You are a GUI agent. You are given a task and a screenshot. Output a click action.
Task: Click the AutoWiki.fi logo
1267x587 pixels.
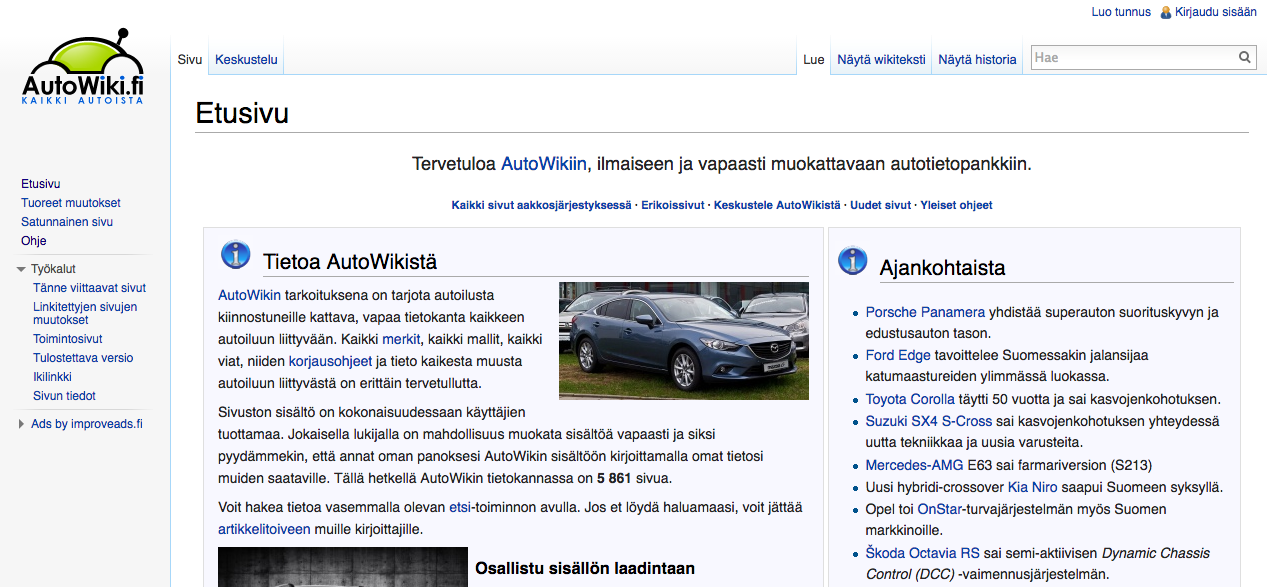pyautogui.click(x=84, y=69)
